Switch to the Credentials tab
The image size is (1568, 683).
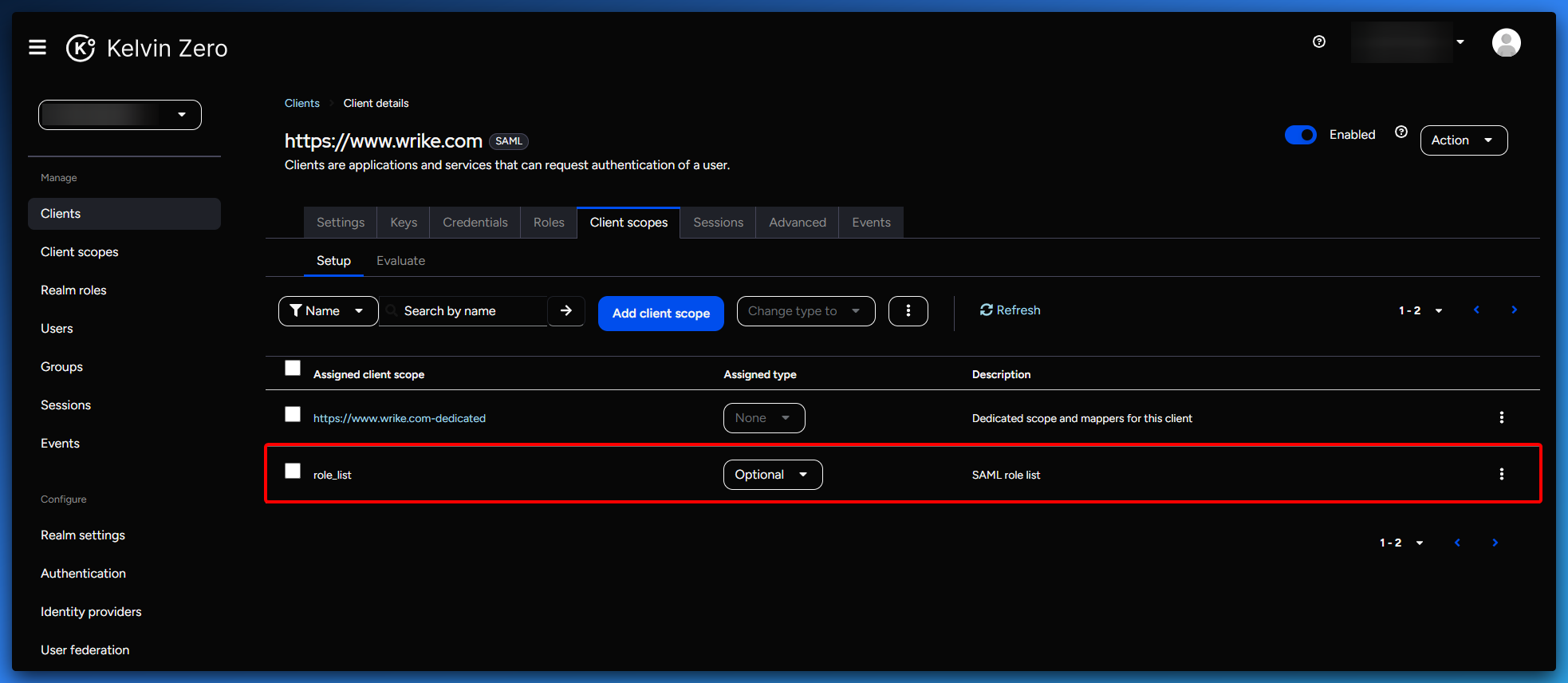pos(475,223)
